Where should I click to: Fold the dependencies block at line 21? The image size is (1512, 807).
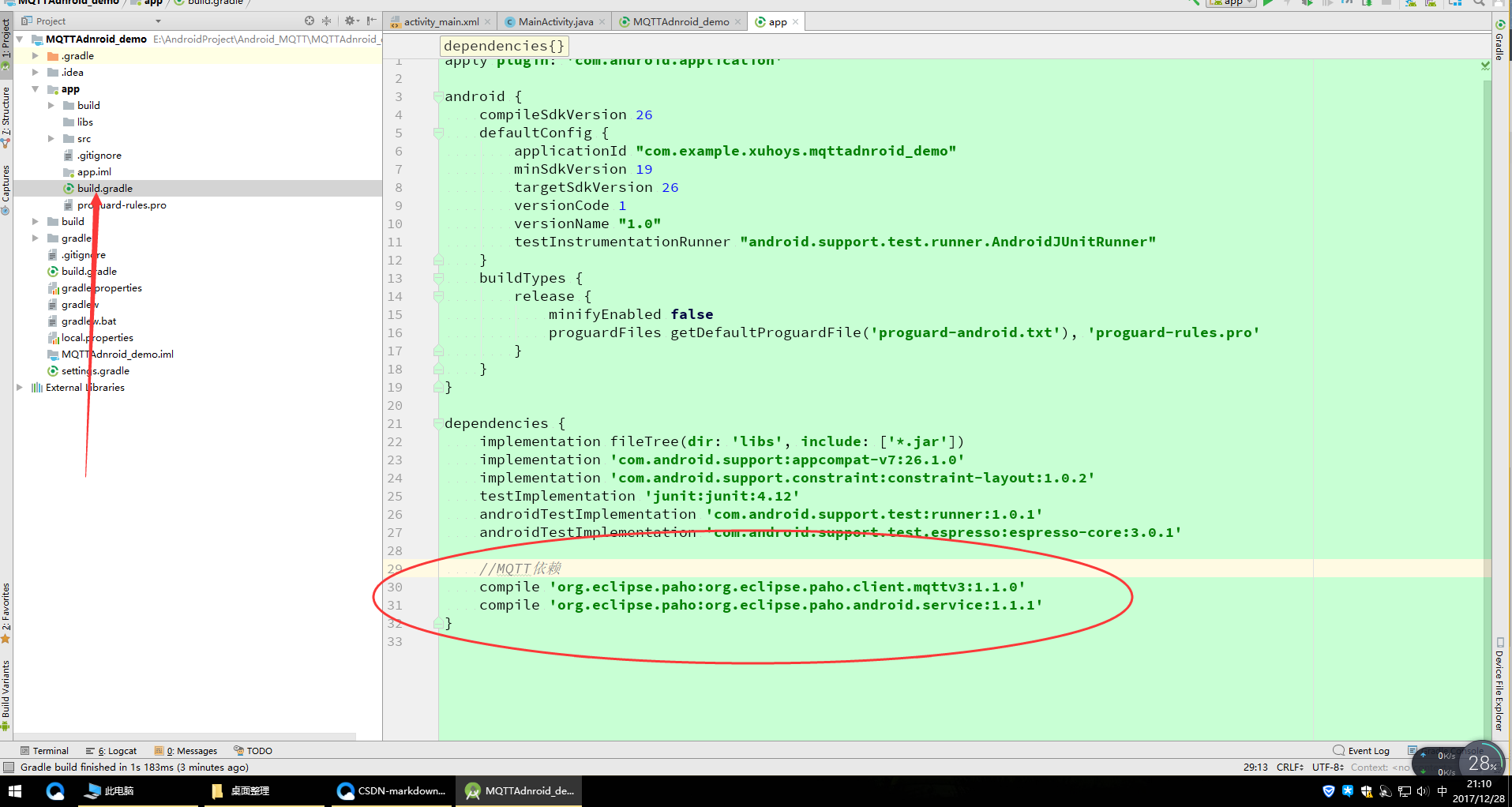(x=438, y=423)
